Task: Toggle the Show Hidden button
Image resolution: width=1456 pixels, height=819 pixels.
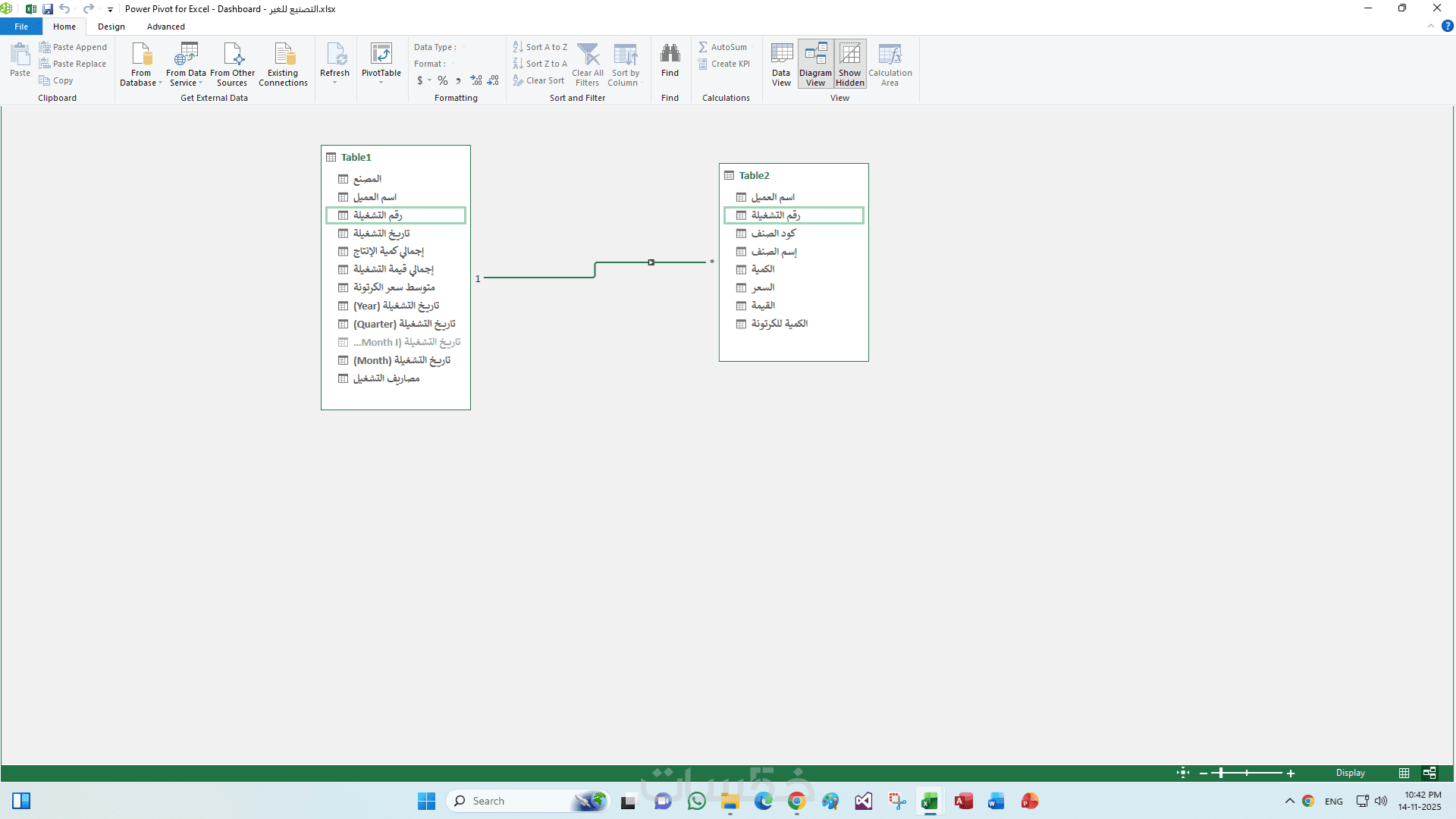Action: pos(849,64)
